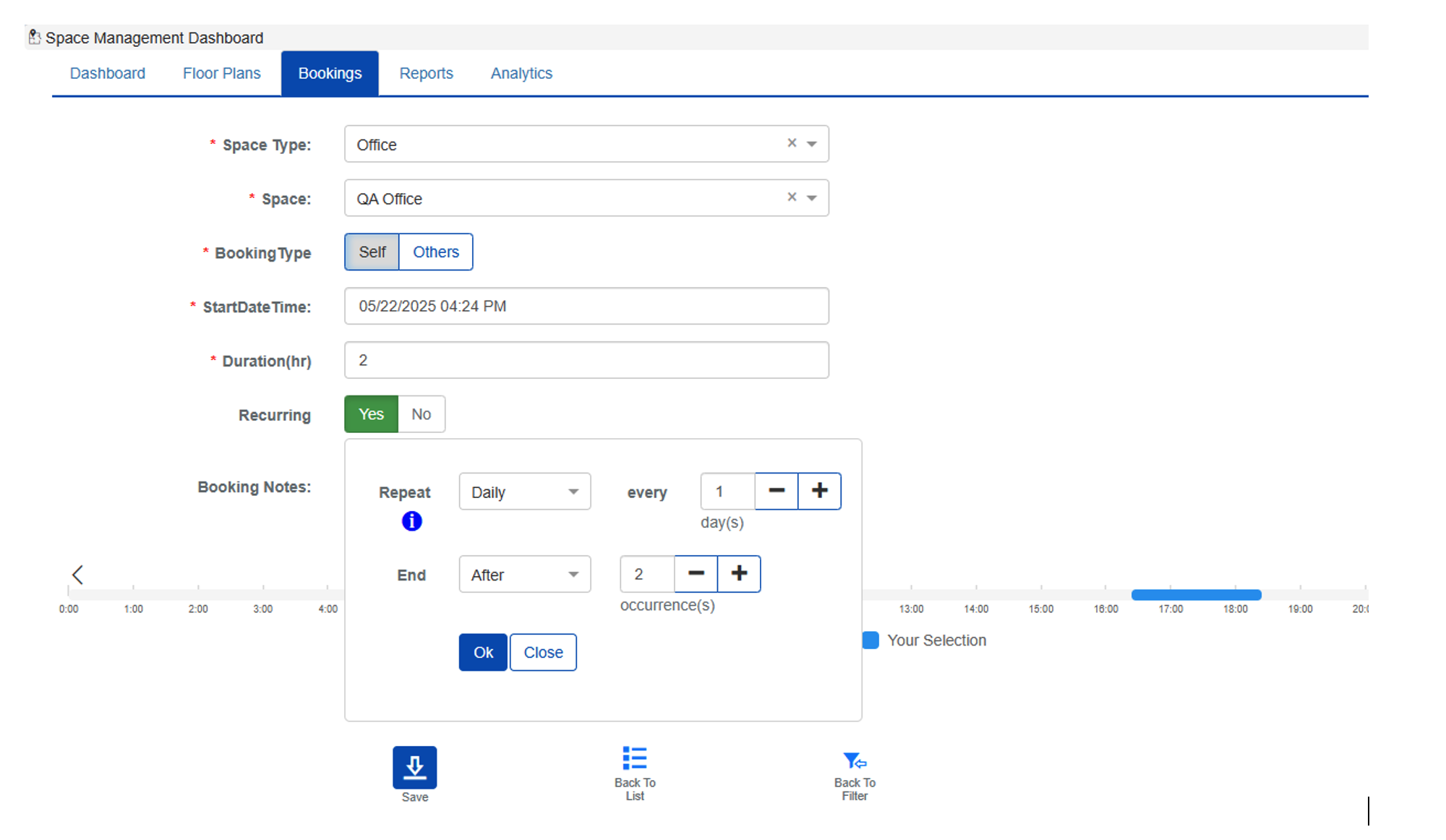Click the Close button in recurrence panel

[543, 652]
